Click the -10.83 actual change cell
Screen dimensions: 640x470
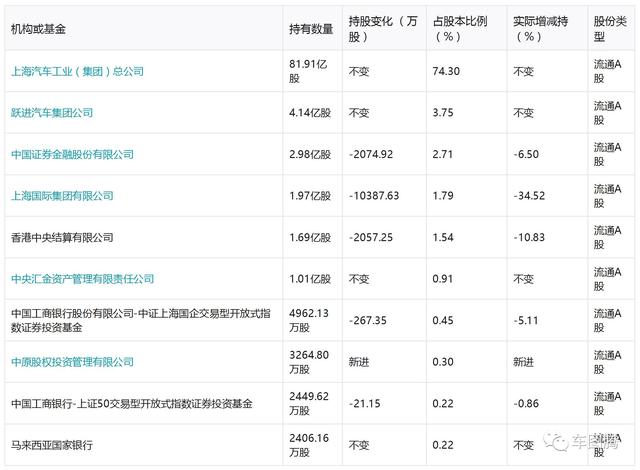529,237
